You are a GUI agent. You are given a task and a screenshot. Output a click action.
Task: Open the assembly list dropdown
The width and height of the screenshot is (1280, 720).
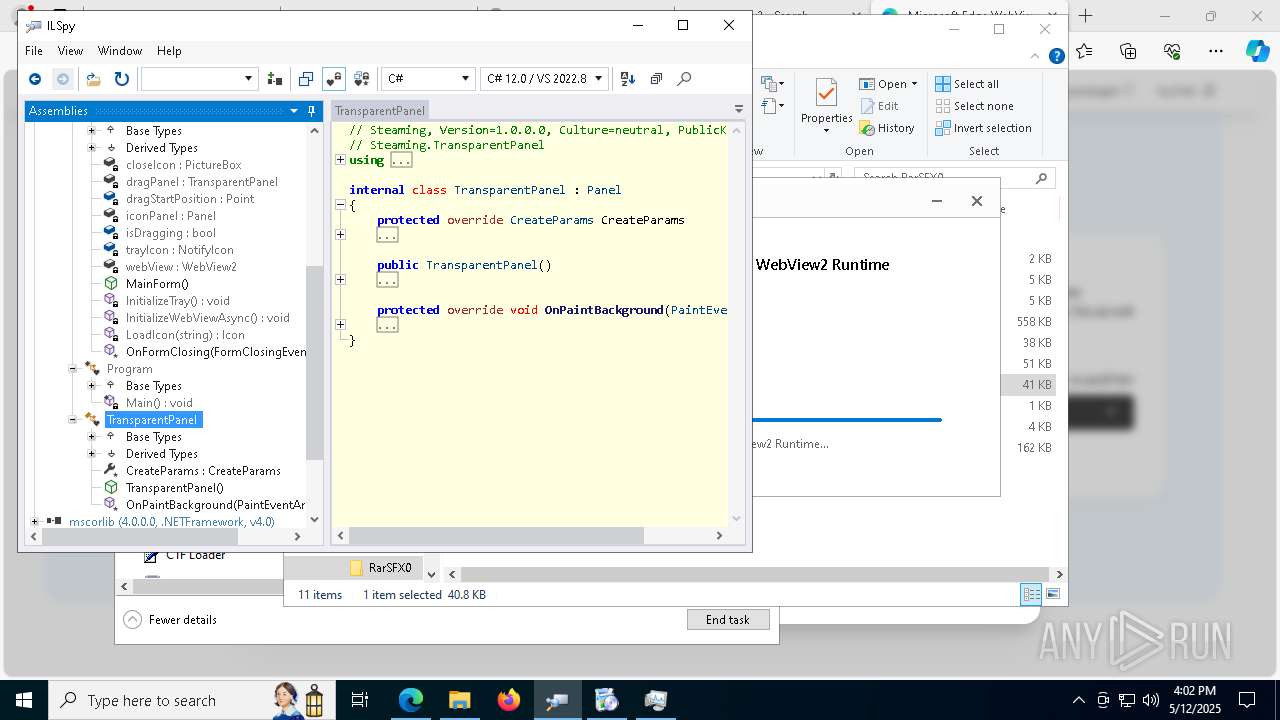pos(249,79)
